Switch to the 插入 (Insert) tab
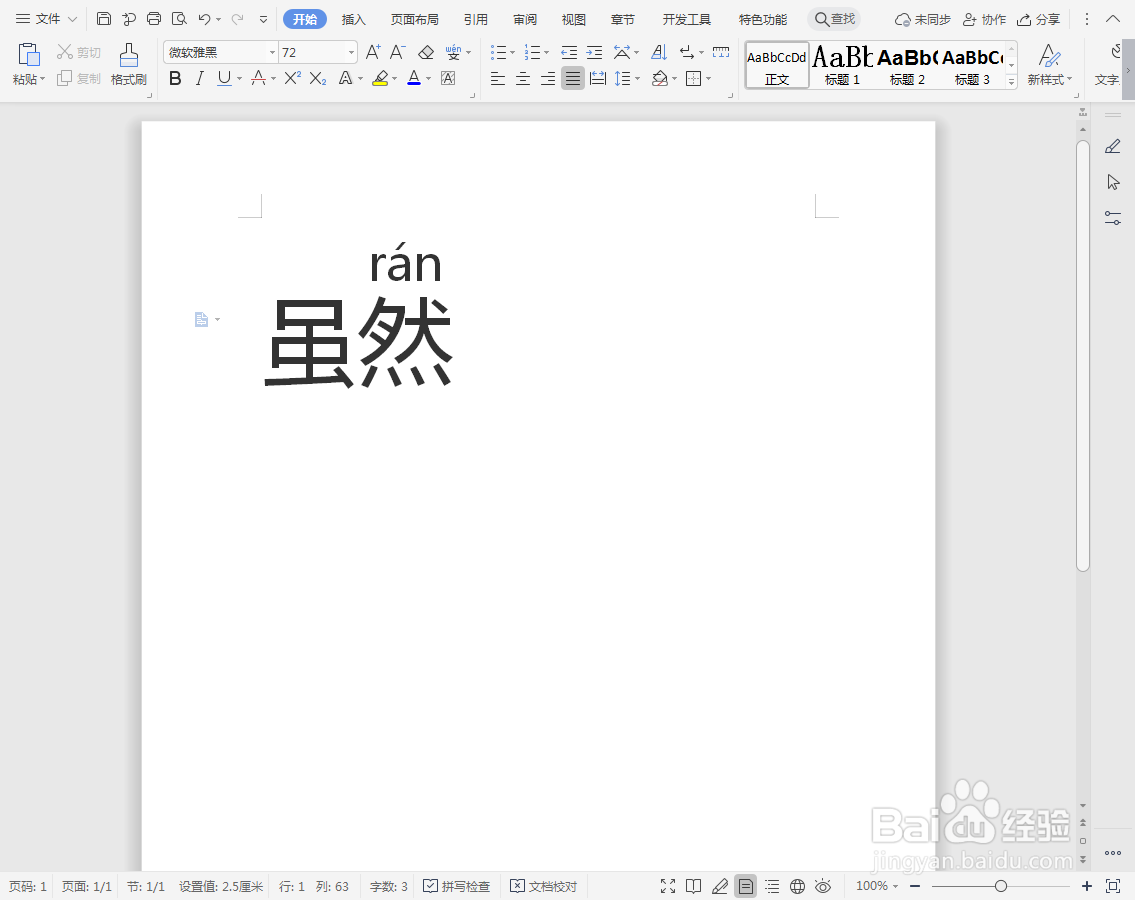1135x900 pixels. 353,20
